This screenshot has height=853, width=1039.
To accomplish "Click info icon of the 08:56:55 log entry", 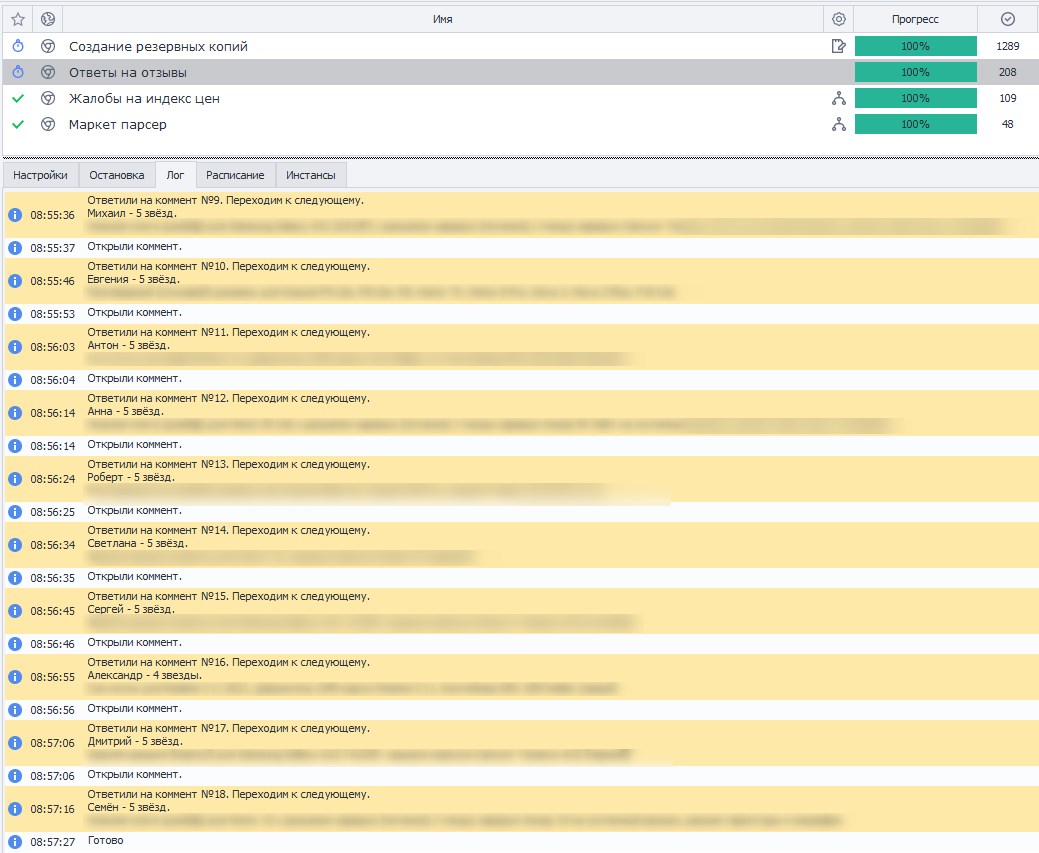I will click(x=15, y=677).
